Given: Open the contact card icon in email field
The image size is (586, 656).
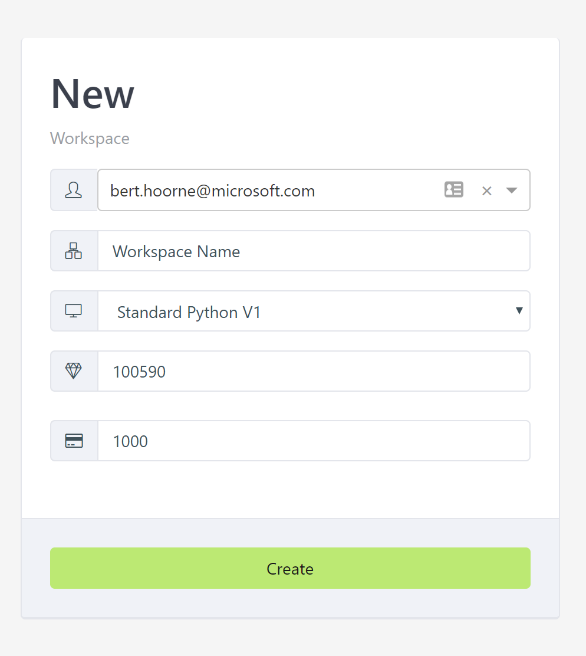Looking at the screenshot, I should tap(453, 190).
